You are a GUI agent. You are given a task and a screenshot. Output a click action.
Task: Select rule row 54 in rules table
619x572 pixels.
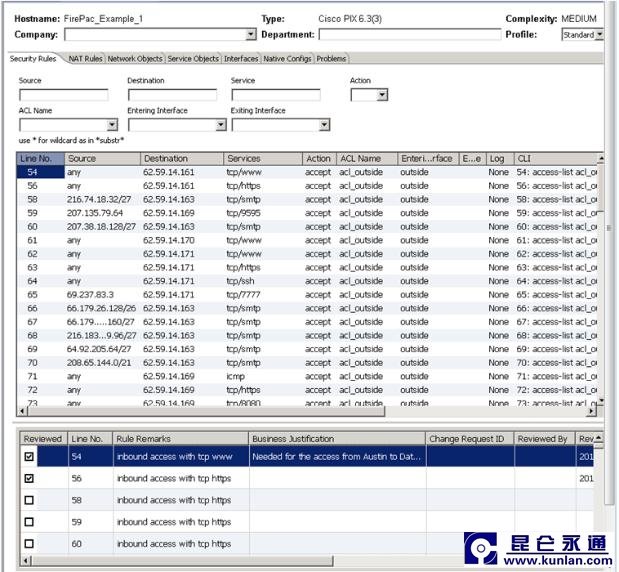point(307,172)
